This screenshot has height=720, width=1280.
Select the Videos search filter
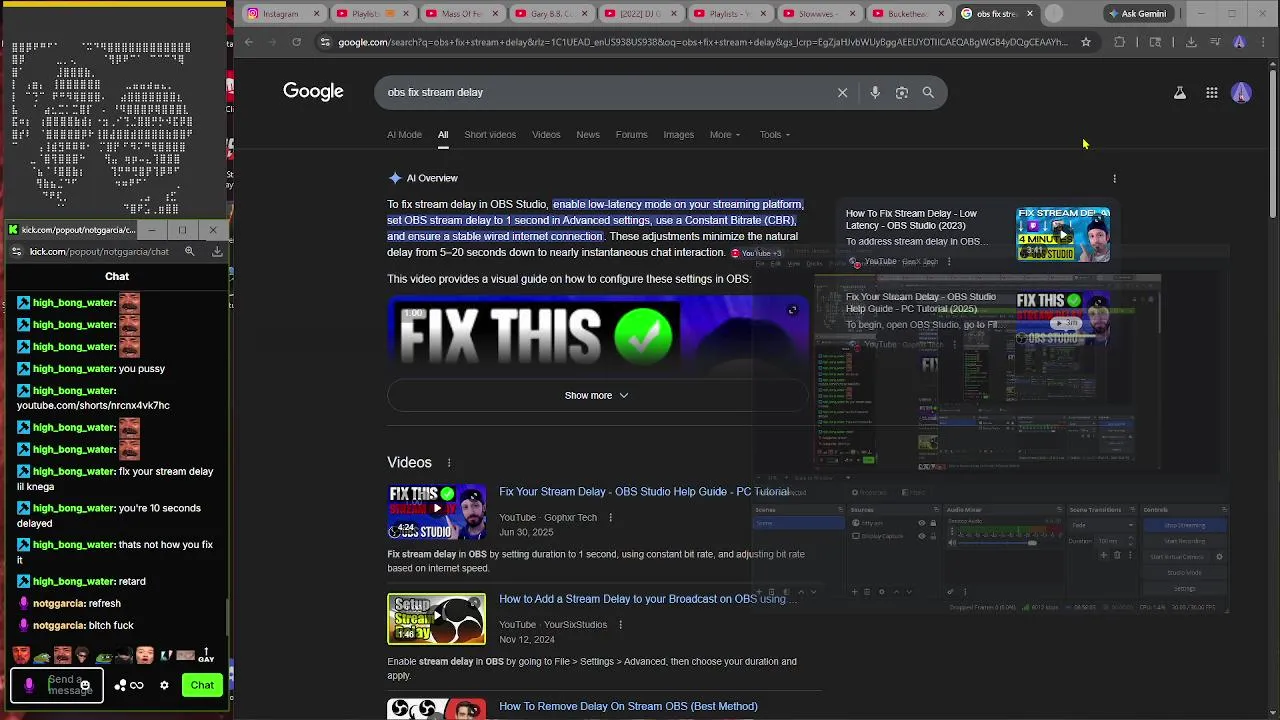[x=546, y=135]
